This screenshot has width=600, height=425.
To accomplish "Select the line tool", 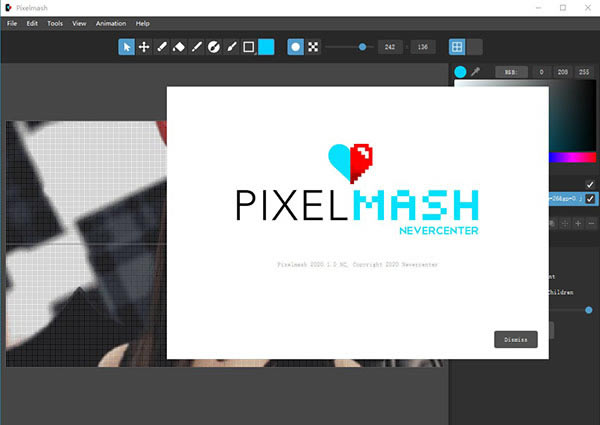I will click(196, 47).
